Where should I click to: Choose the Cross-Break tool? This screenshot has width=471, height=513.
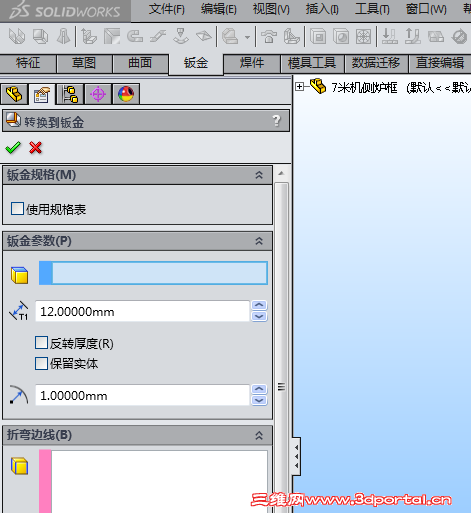(x=204, y=36)
